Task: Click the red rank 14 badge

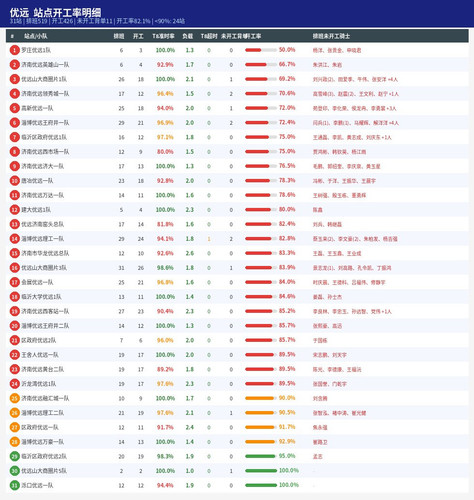Action: pos(14,239)
